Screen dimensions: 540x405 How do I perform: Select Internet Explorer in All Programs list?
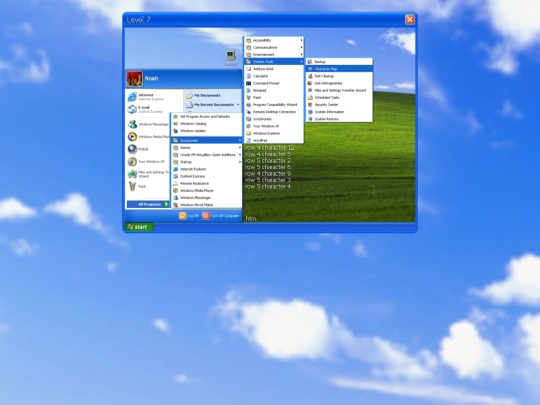(207, 169)
